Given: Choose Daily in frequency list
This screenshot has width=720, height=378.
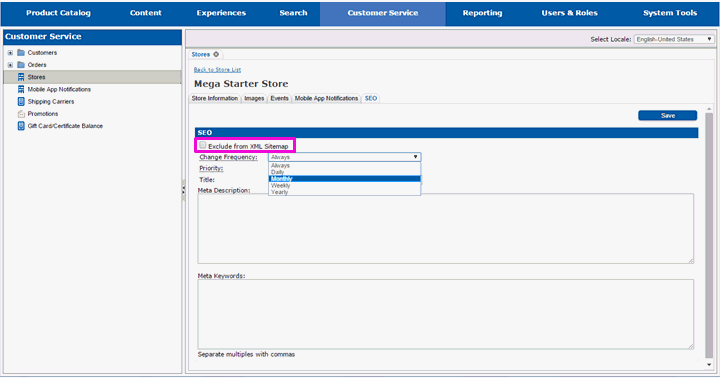Looking at the screenshot, I should pos(344,172).
